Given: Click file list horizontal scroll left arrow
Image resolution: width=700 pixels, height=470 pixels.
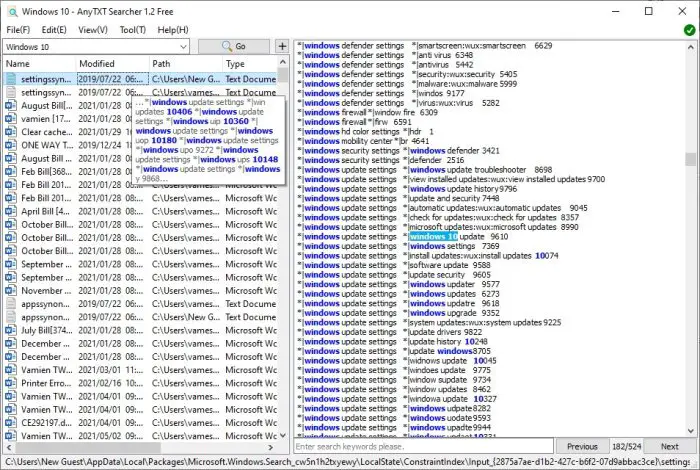Looking at the screenshot, I should tap(8, 447).
